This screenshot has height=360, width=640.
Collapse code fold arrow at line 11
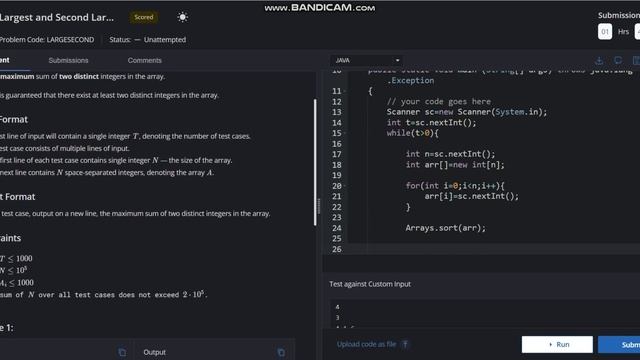[x=345, y=91]
